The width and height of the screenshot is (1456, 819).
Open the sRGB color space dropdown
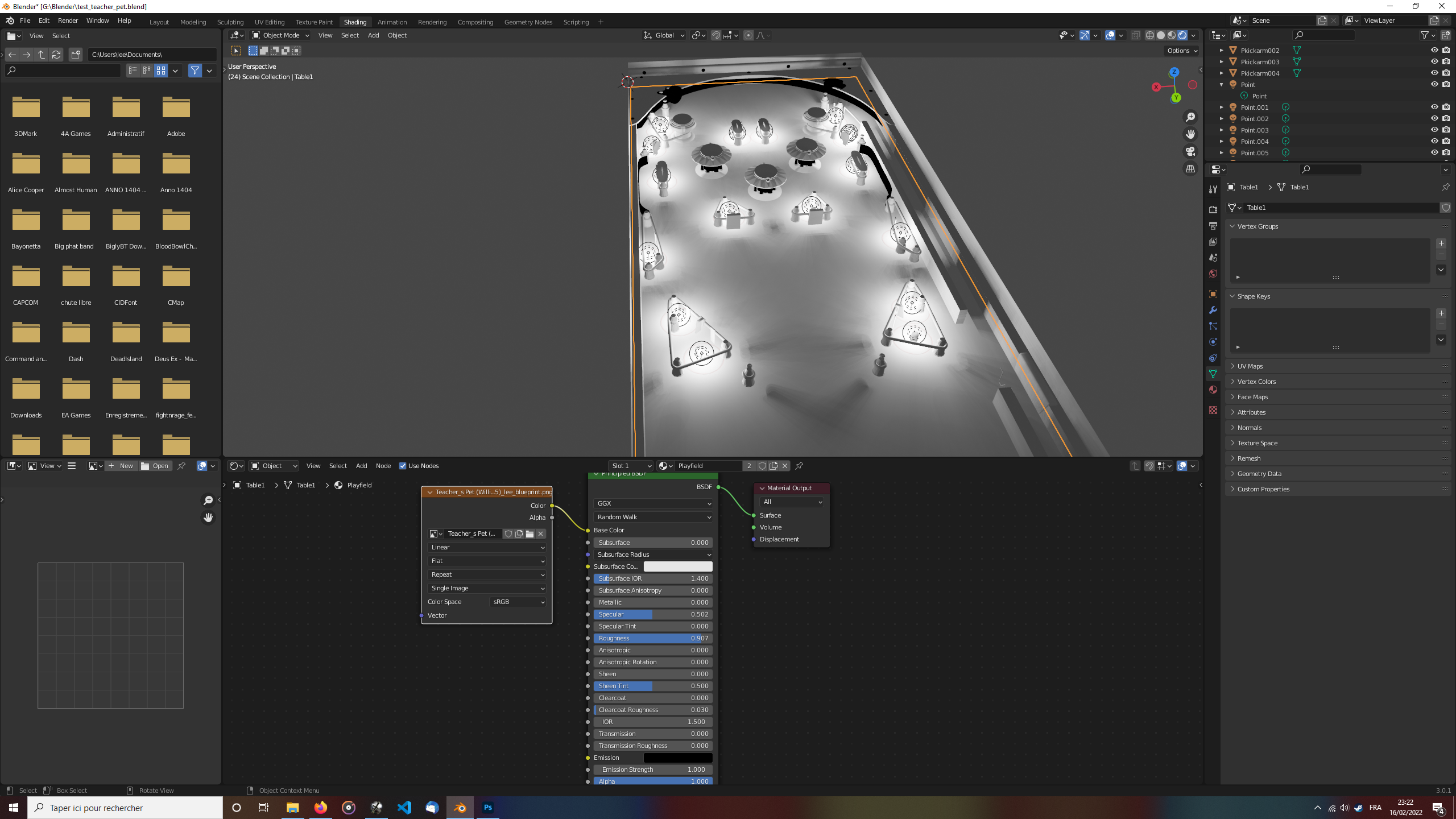point(518,602)
